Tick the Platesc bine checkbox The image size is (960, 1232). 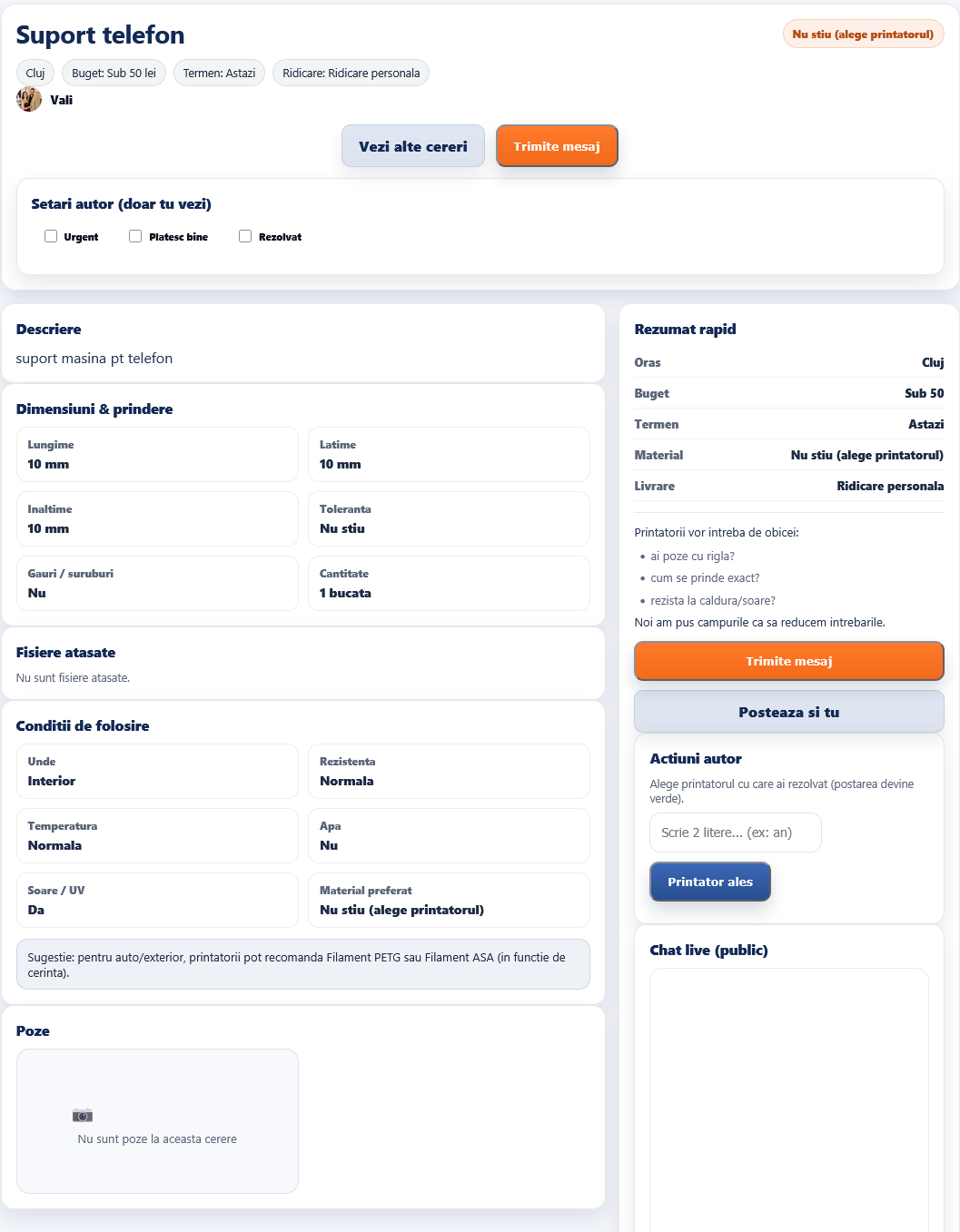135,236
